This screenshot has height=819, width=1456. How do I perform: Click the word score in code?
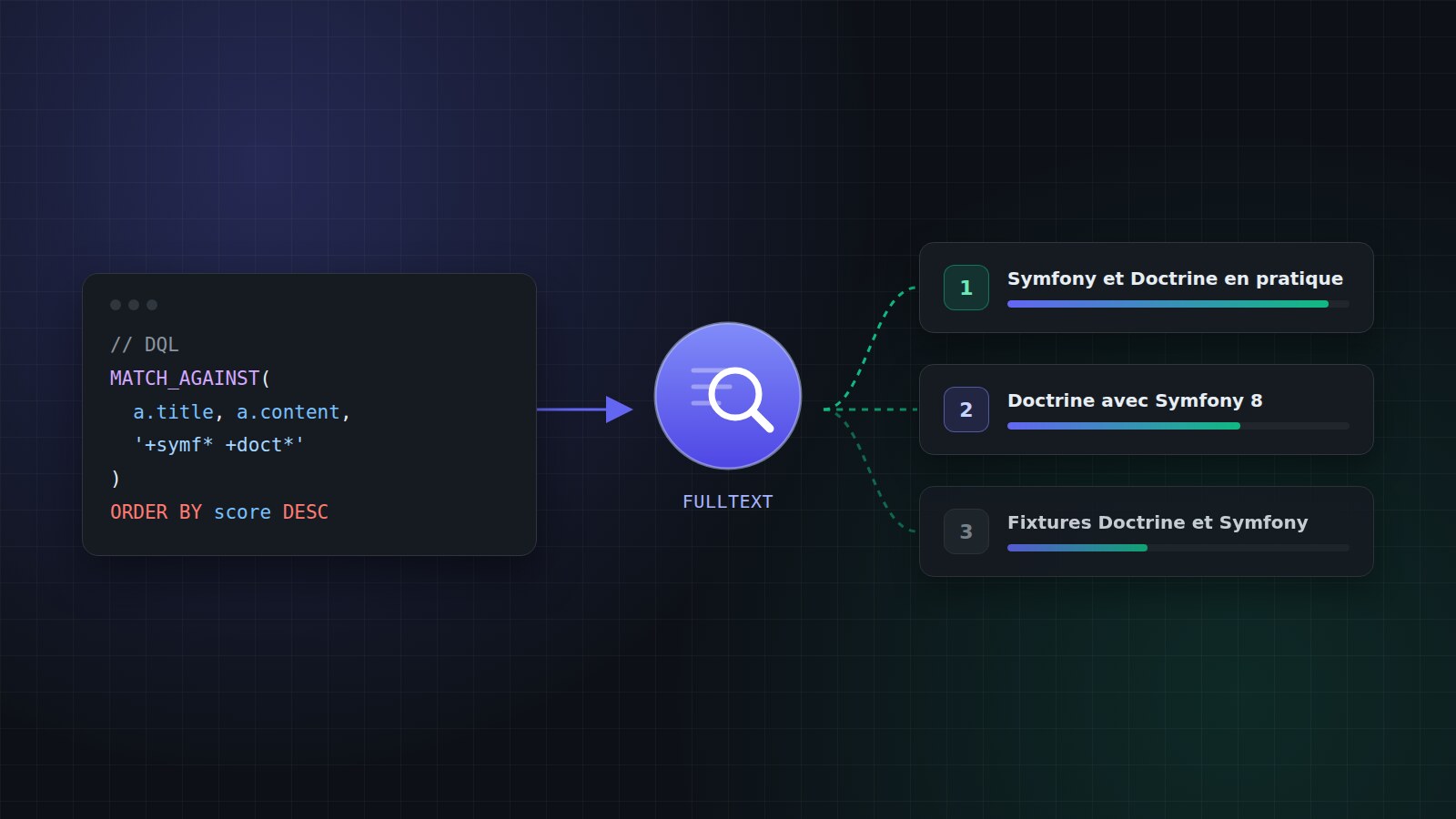click(242, 512)
